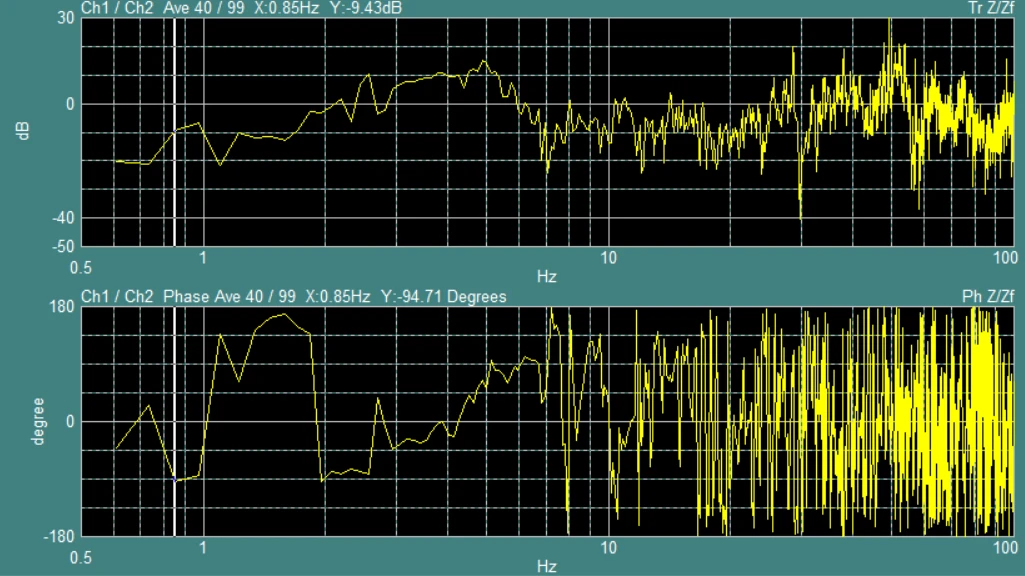The width and height of the screenshot is (1025, 576).
Task: Click the 'X:0.85Hz Y:-9.43dB' readout
Action: point(328,8)
